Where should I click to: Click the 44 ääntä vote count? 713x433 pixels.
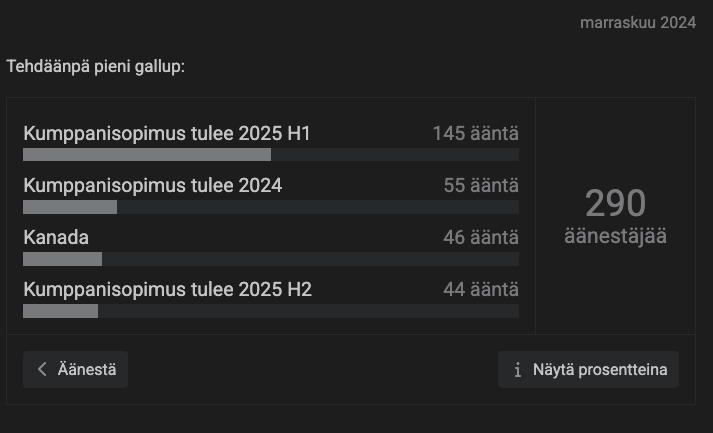tap(481, 289)
